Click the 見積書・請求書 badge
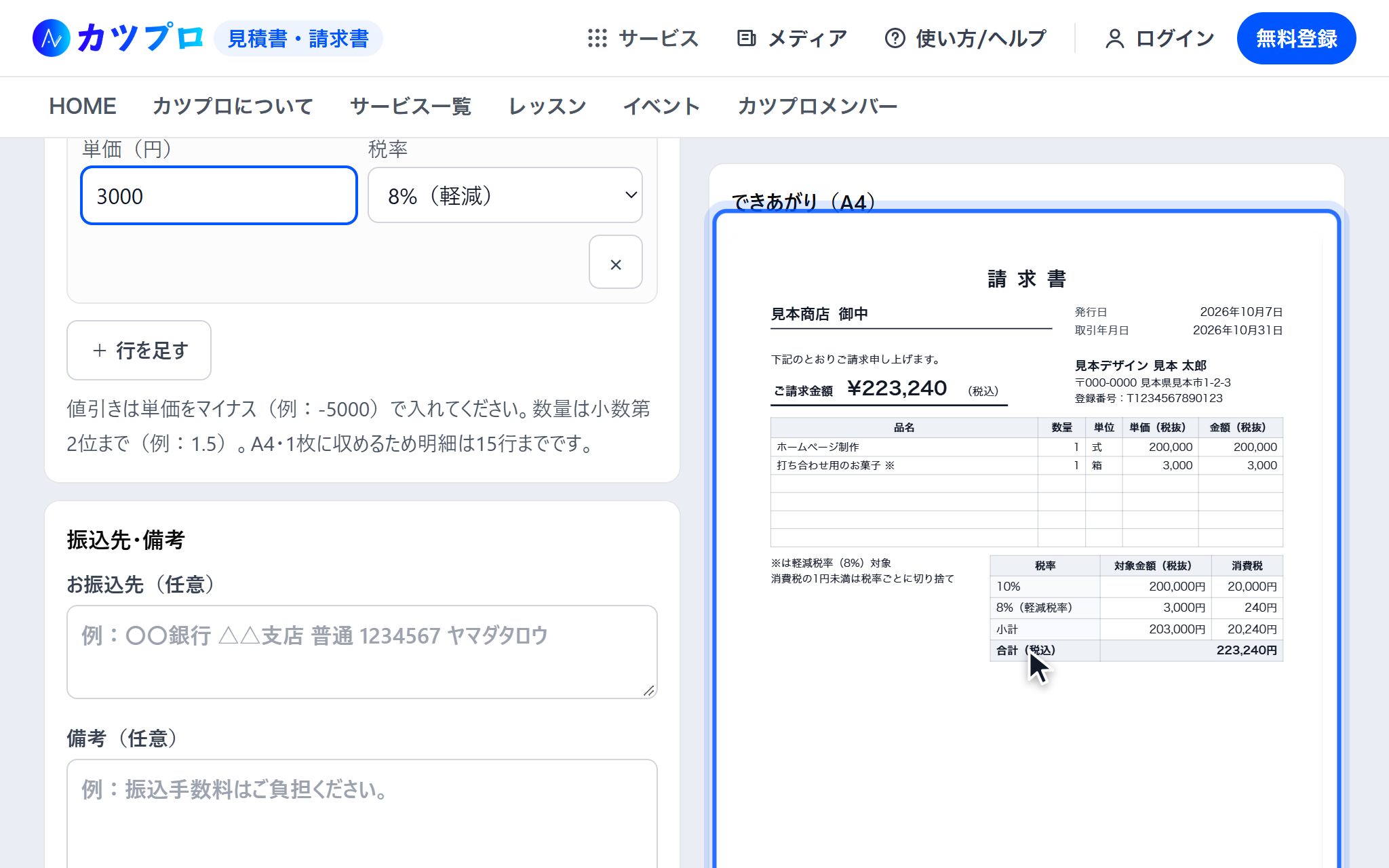Image resolution: width=1389 pixels, height=868 pixels. click(298, 39)
